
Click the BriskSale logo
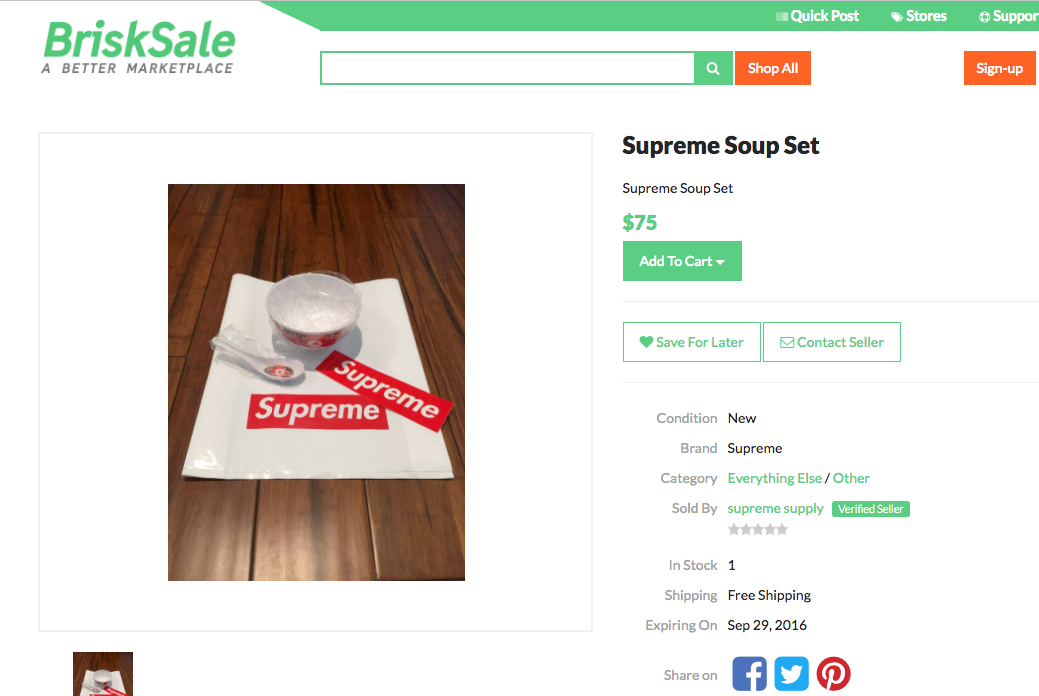coord(138,47)
